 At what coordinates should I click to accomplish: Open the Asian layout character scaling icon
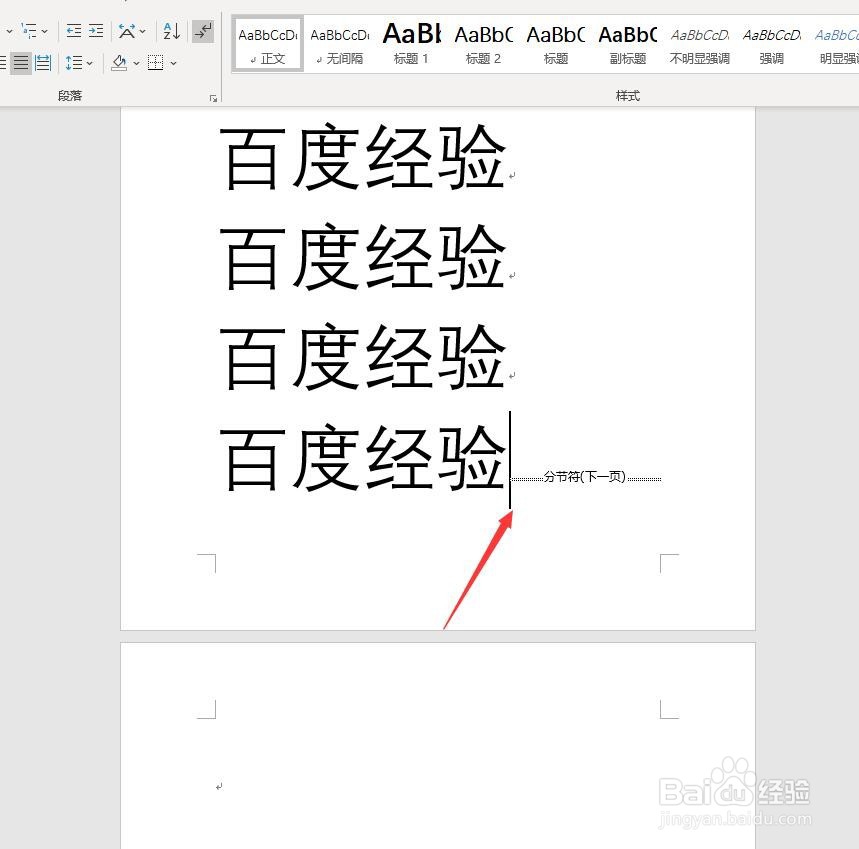pos(127,31)
